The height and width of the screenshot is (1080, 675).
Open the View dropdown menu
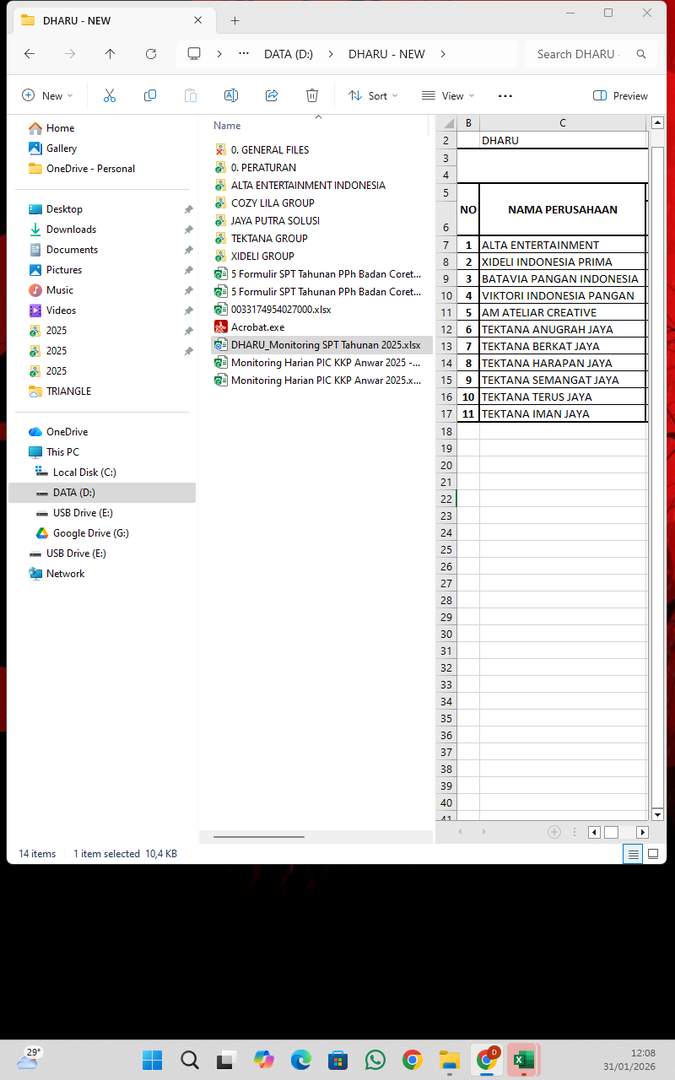coord(447,96)
